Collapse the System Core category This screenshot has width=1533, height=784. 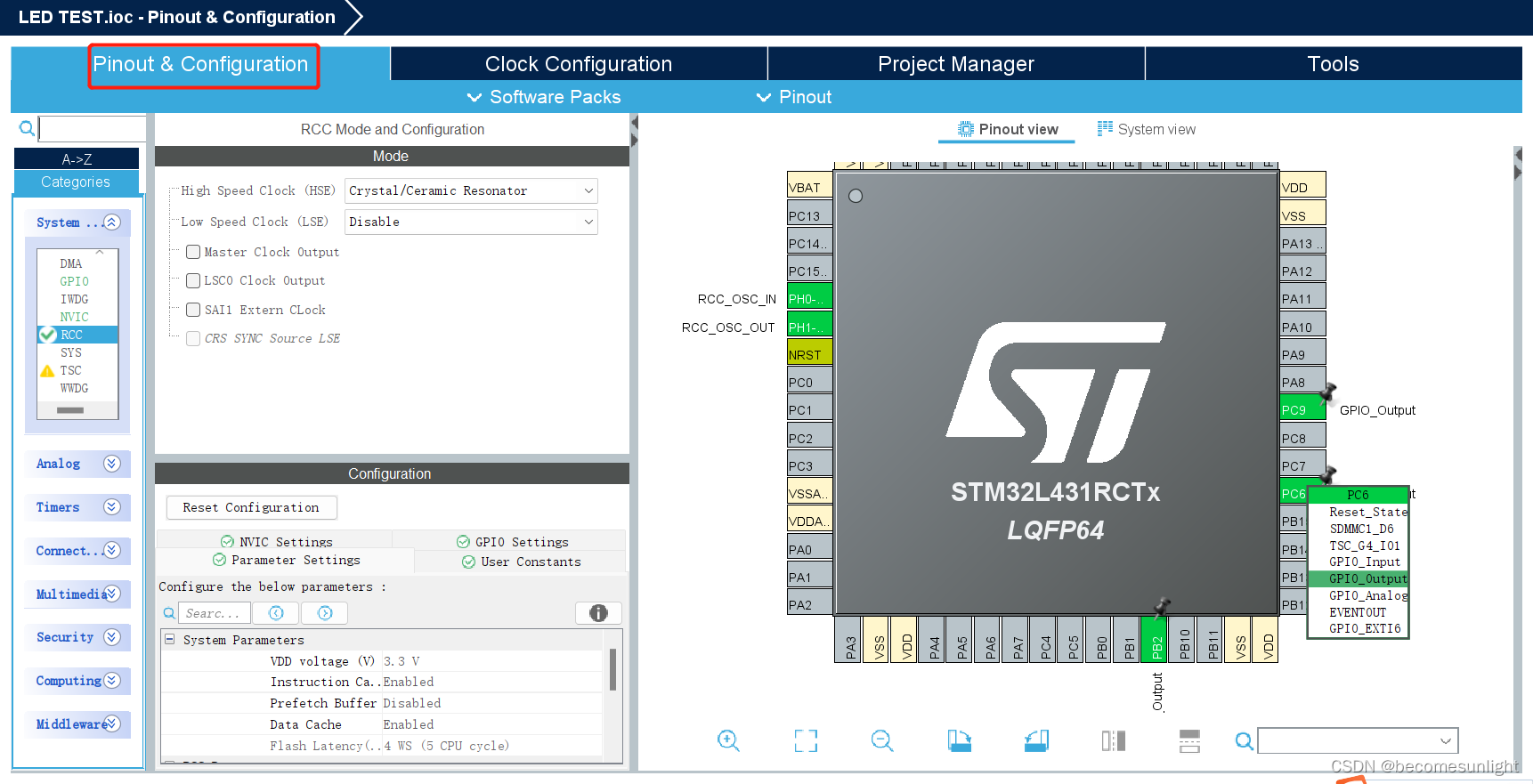[x=111, y=222]
